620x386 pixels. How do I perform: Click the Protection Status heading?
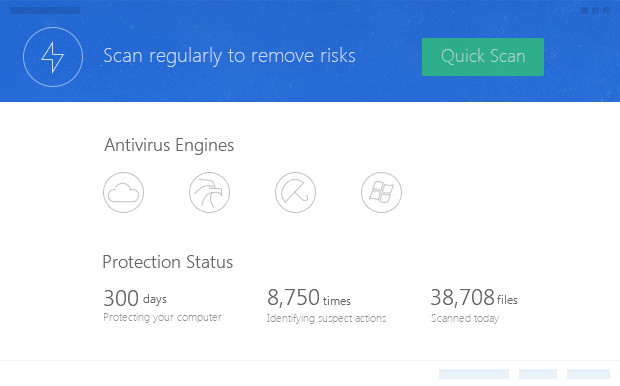(168, 262)
